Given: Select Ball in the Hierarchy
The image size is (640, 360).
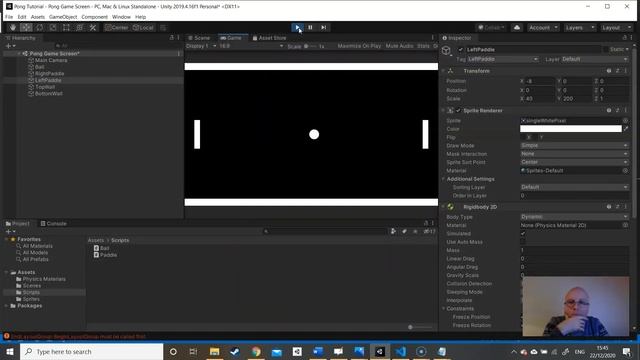Looking at the screenshot, I should pos(40,67).
